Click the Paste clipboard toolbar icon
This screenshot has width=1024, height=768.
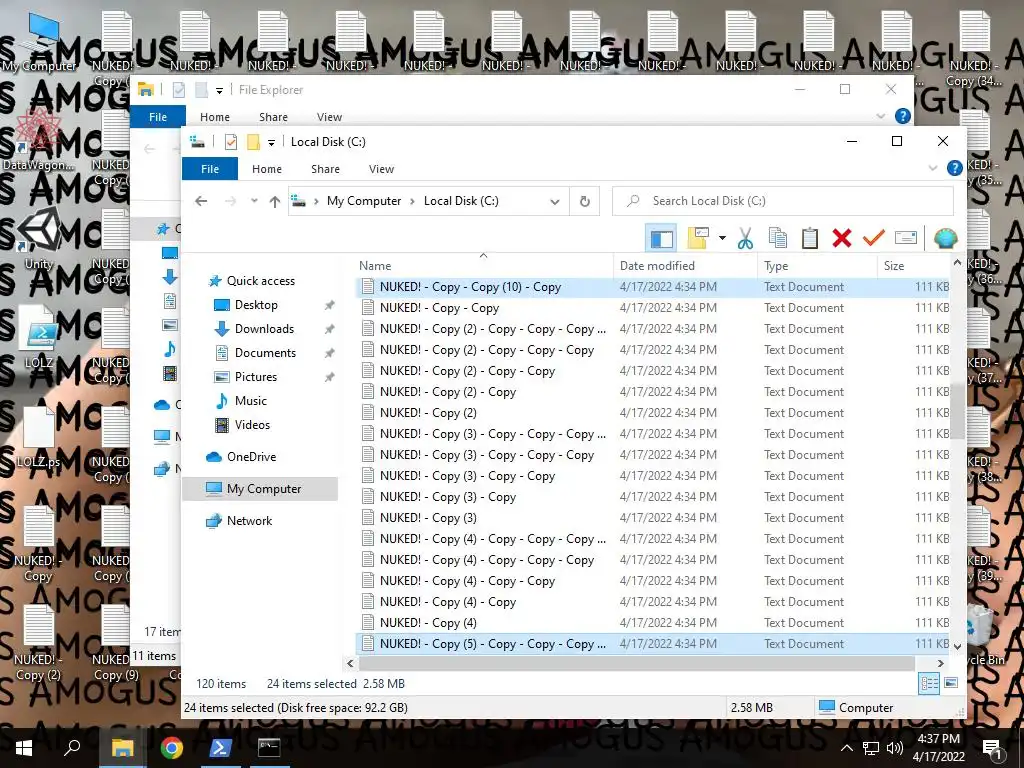[x=810, y=238]
